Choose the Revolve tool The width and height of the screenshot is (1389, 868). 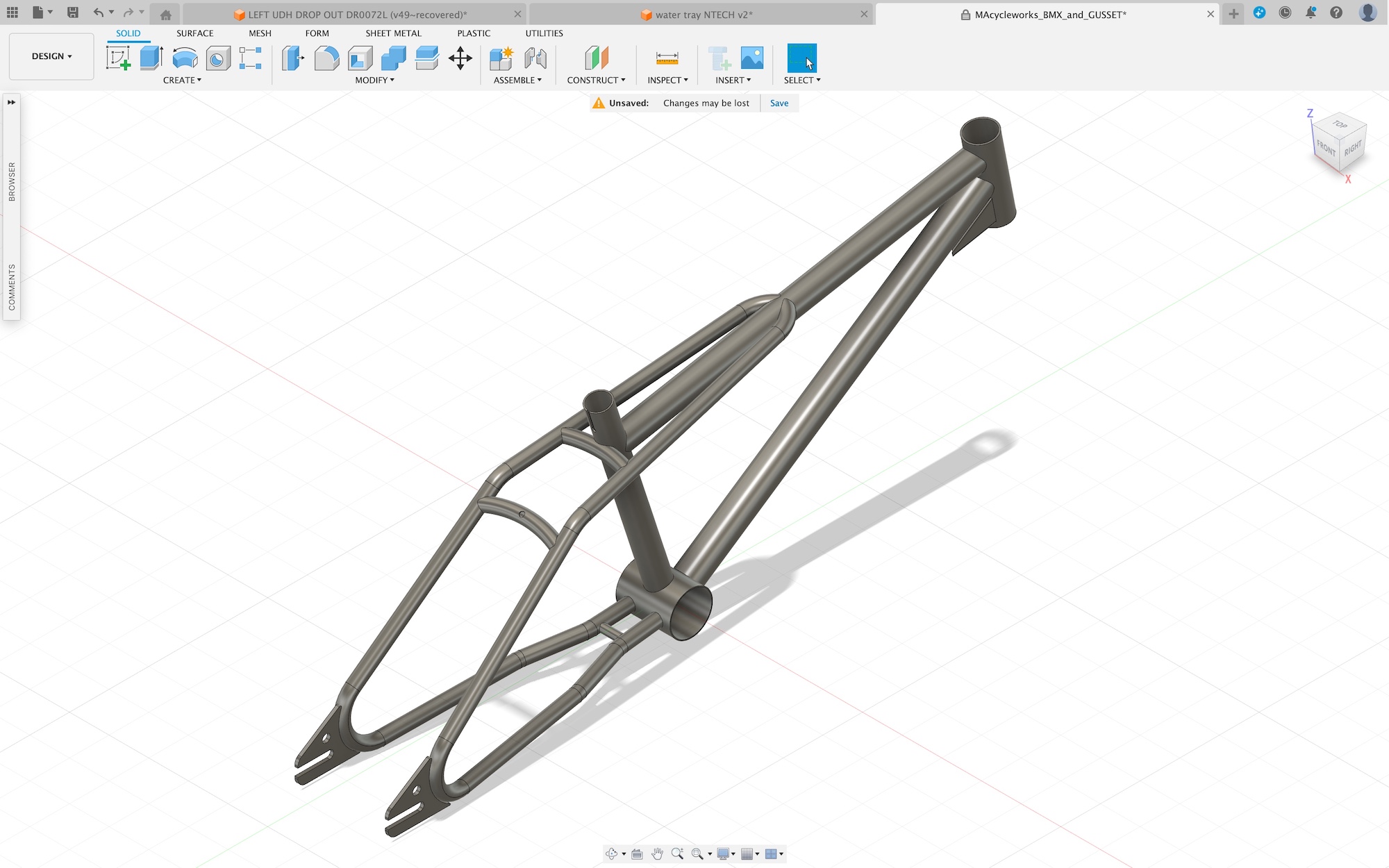(x=185, y=58)
